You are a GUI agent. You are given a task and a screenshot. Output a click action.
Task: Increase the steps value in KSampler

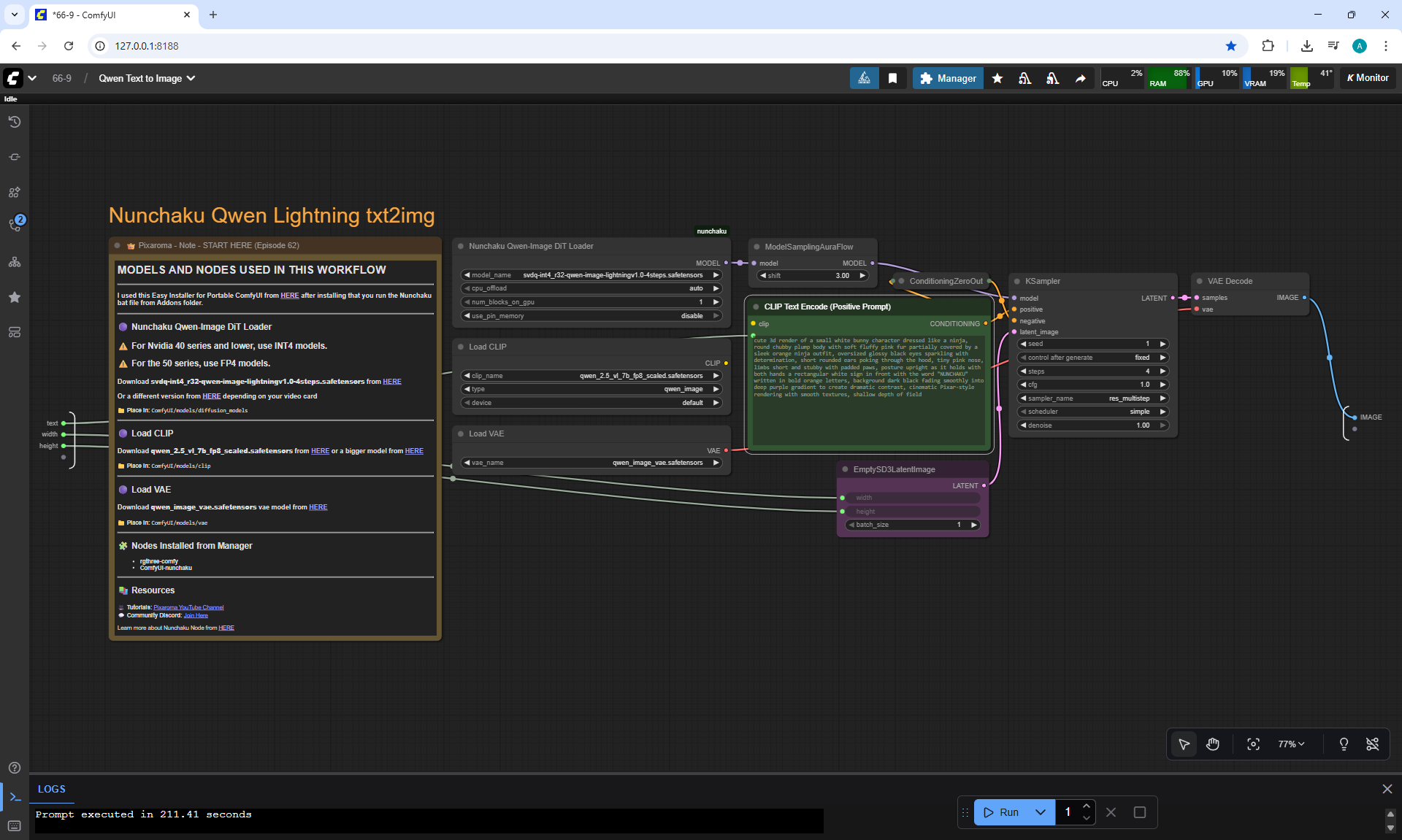(x=1162, y=371)
